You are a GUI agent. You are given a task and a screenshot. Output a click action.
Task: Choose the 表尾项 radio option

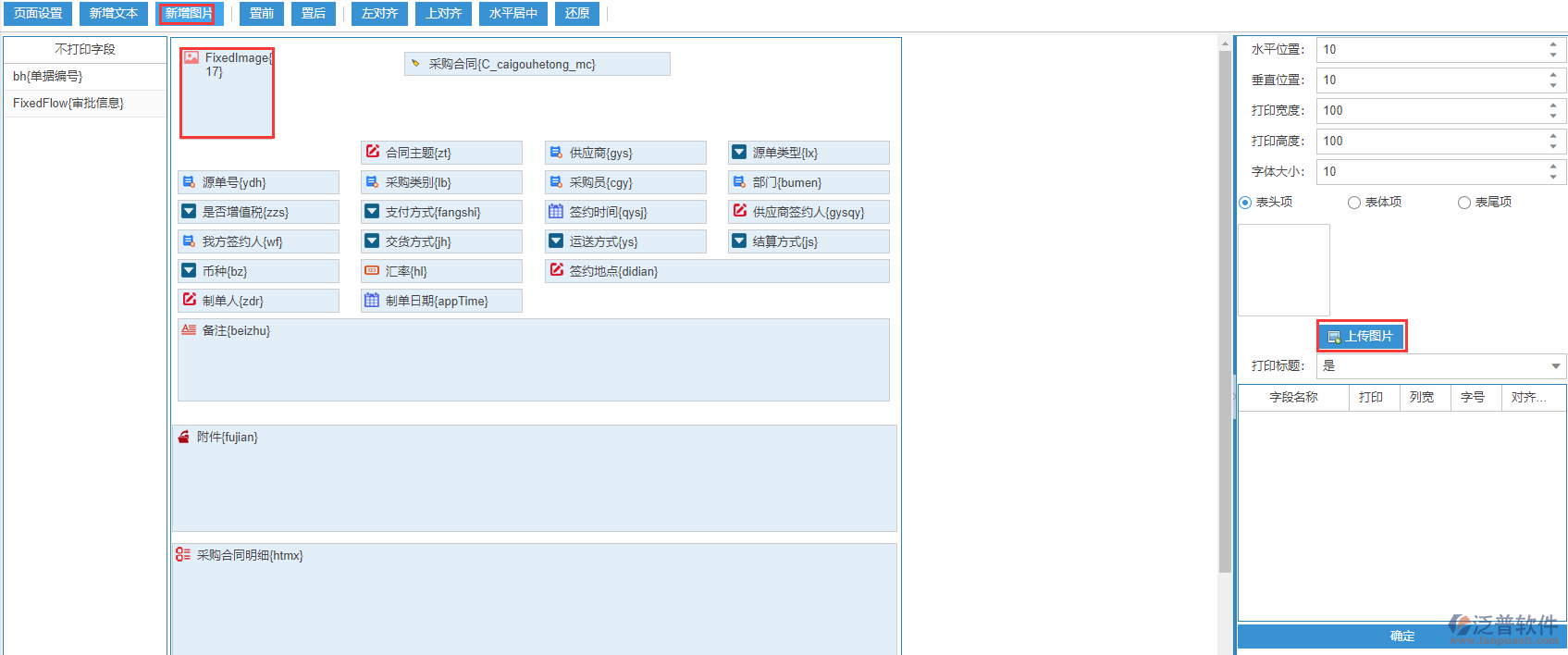1464,203
